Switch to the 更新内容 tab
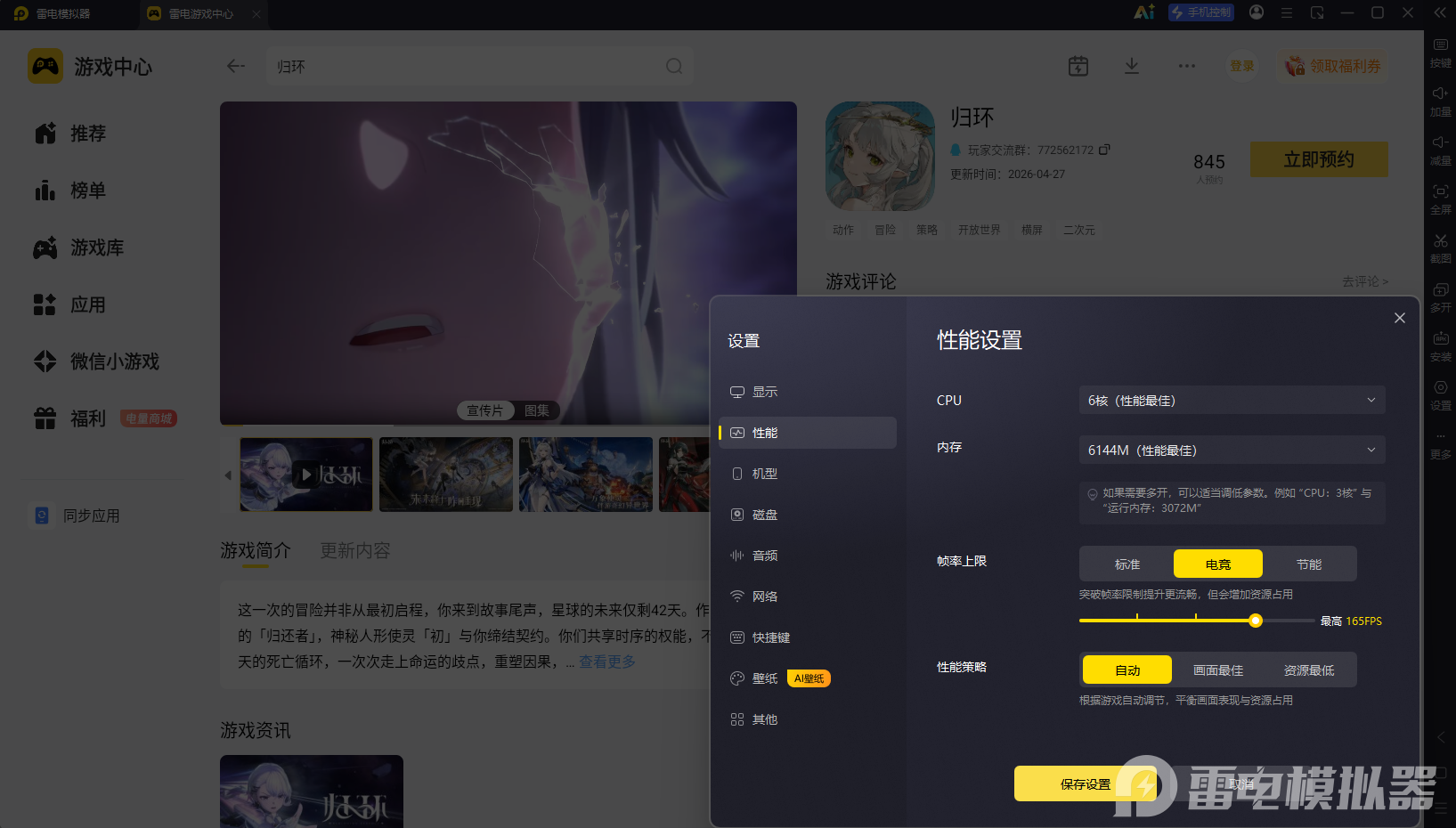 (355, 551)
